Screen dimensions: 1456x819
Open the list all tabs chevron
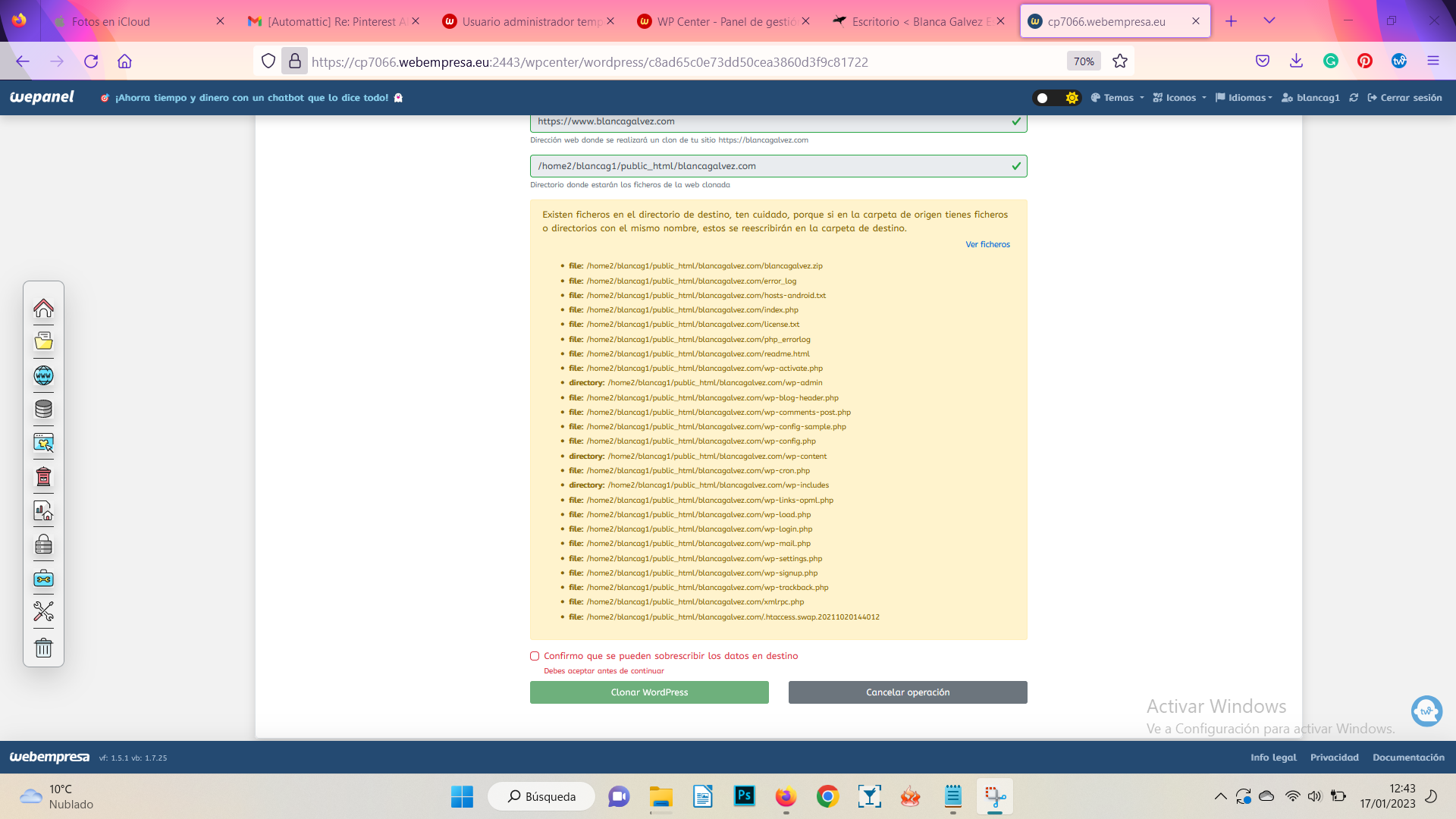(1269, 21)
